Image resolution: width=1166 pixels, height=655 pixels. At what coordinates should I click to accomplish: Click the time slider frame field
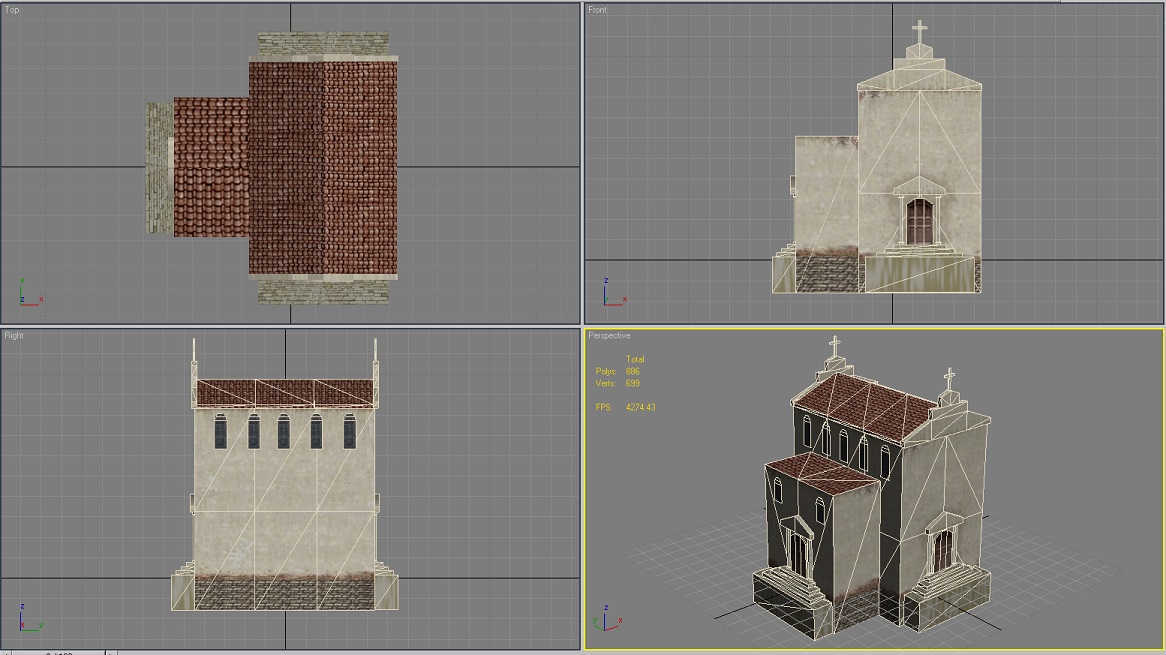click(x=58, y=653)
